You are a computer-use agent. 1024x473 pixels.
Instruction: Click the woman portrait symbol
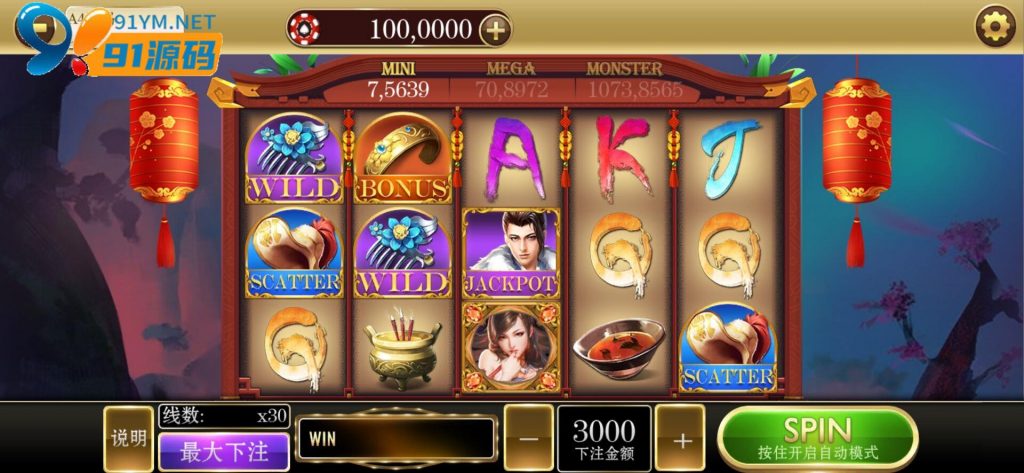coord(511,348)
